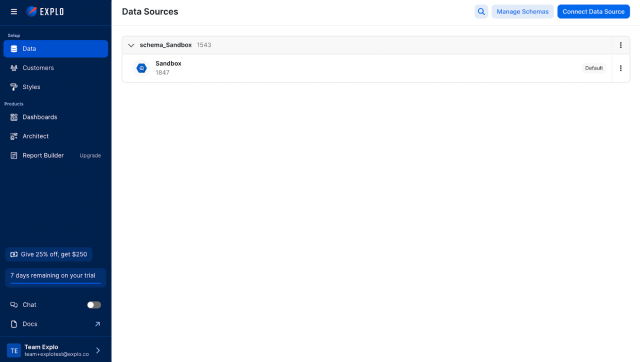Click the Upgrade label beside Report Builder

coord(90,155)
